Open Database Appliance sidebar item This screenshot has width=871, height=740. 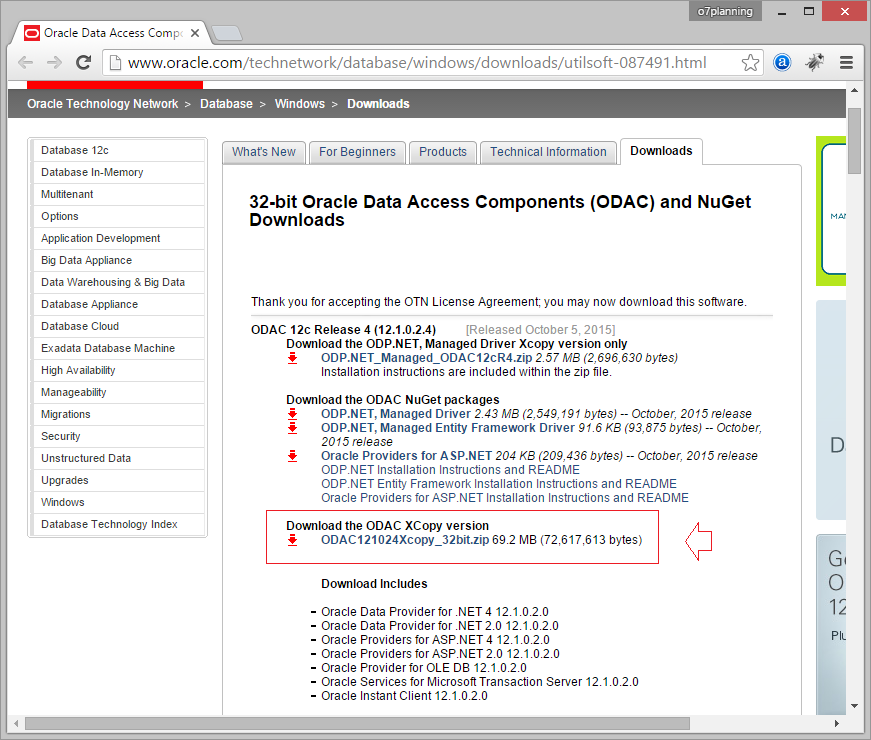118,304
